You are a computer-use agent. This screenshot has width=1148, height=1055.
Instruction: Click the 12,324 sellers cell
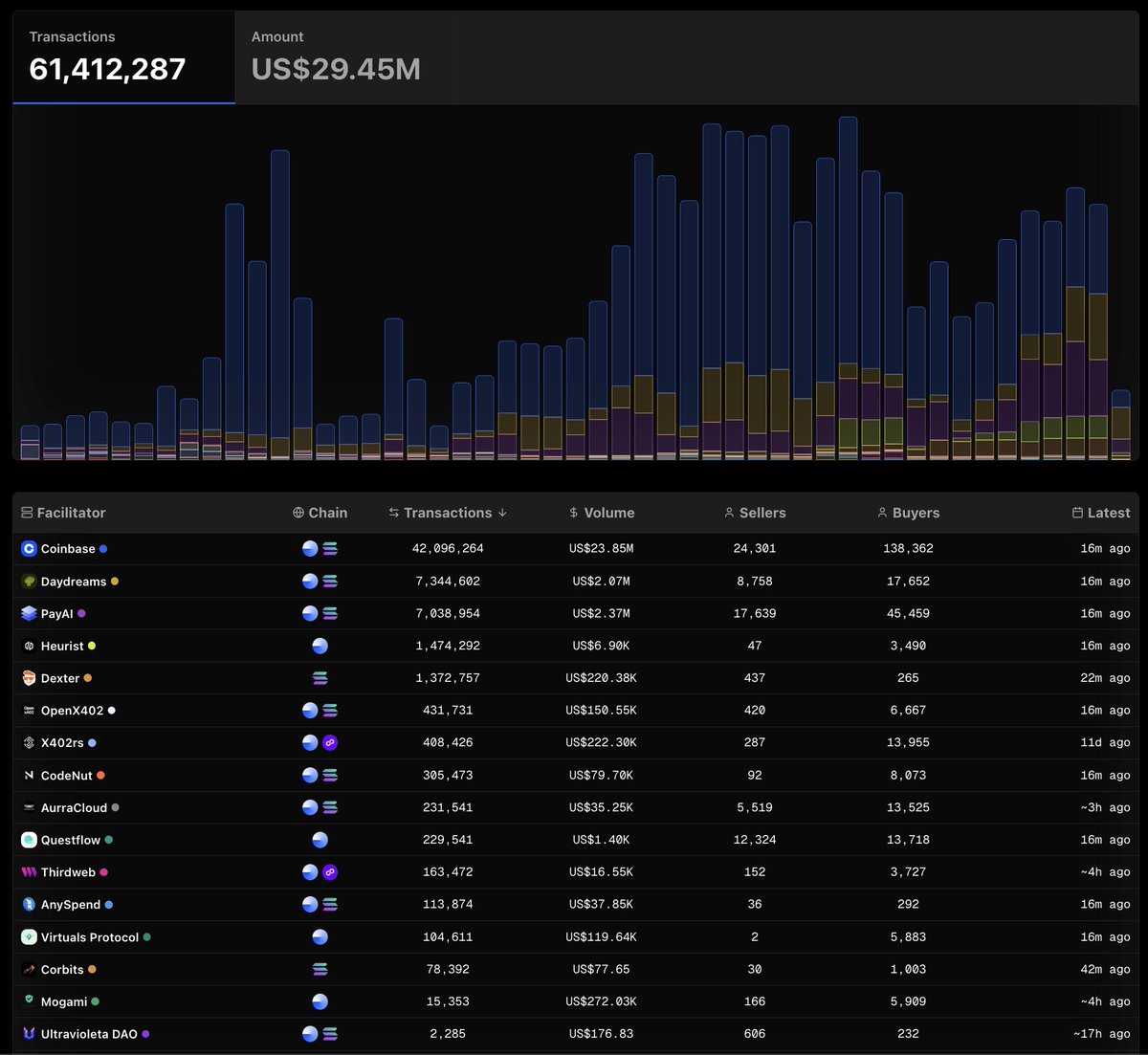pos(755,840)
